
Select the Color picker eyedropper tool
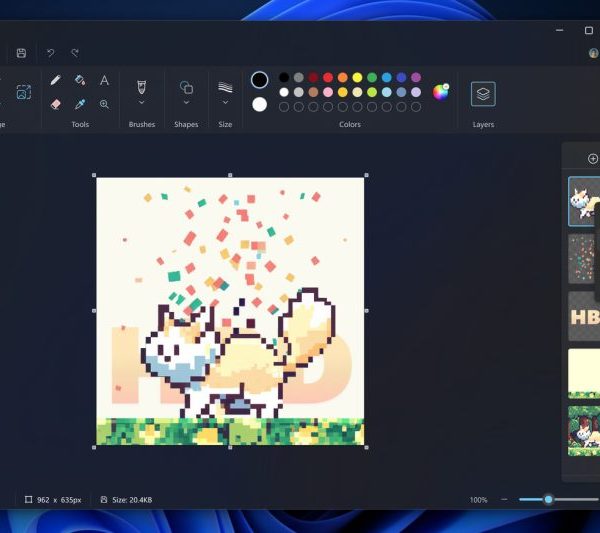pyautogui.click(x=80, y=104)
